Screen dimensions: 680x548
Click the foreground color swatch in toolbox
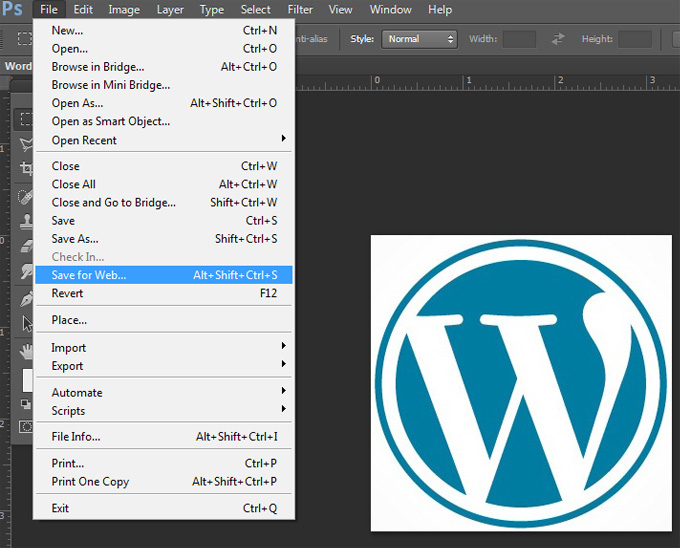(27, 381)
